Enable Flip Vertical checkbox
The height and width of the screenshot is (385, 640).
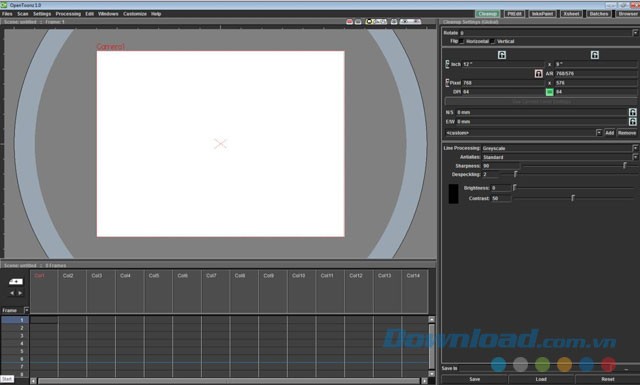click(493, 41)
